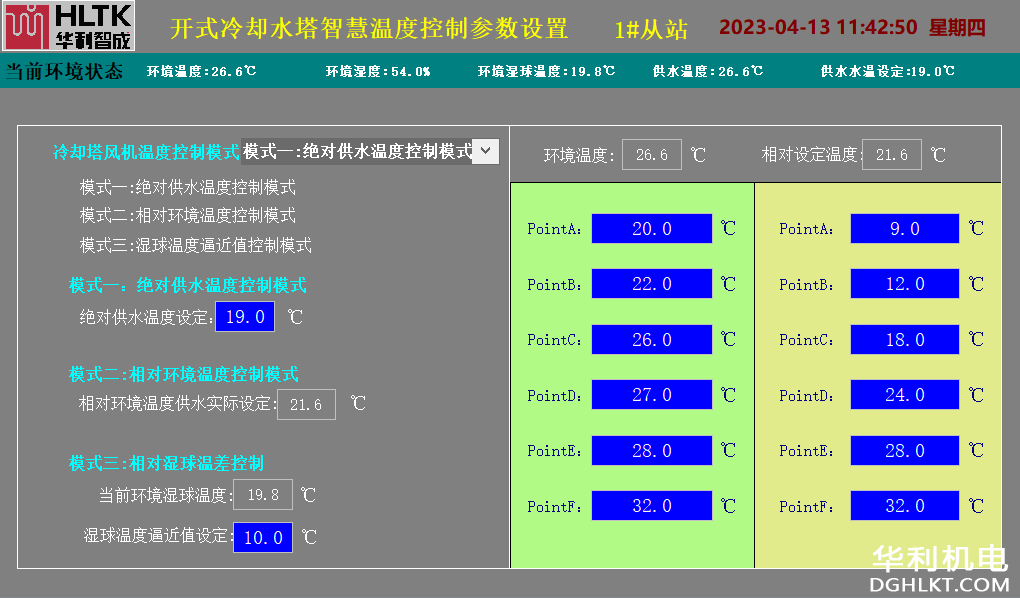Change PointE value 28.0 in yellow panel

click(x=904, y=451)
